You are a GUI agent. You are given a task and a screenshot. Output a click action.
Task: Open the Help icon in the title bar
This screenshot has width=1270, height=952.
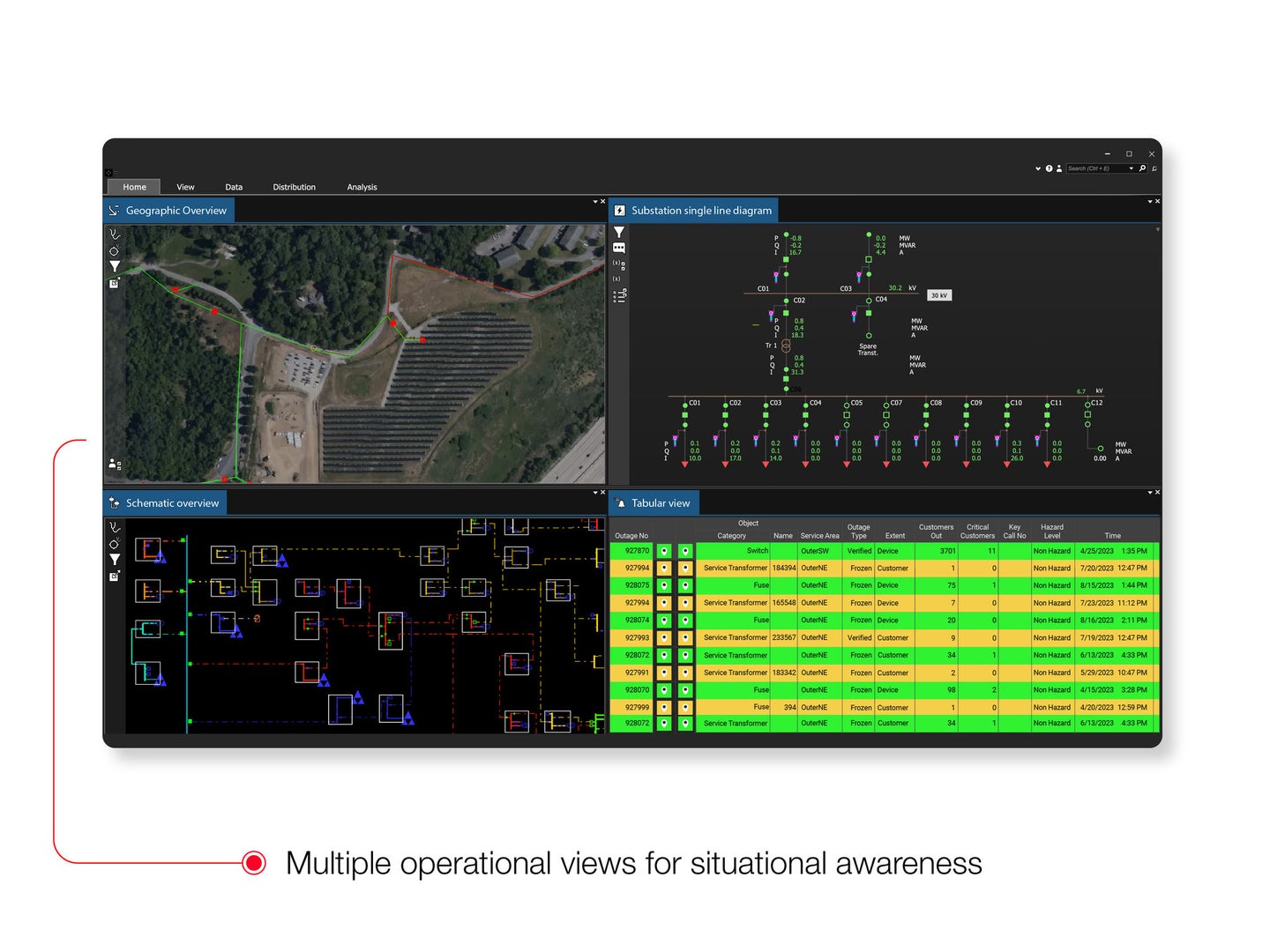click(1049, 168)
